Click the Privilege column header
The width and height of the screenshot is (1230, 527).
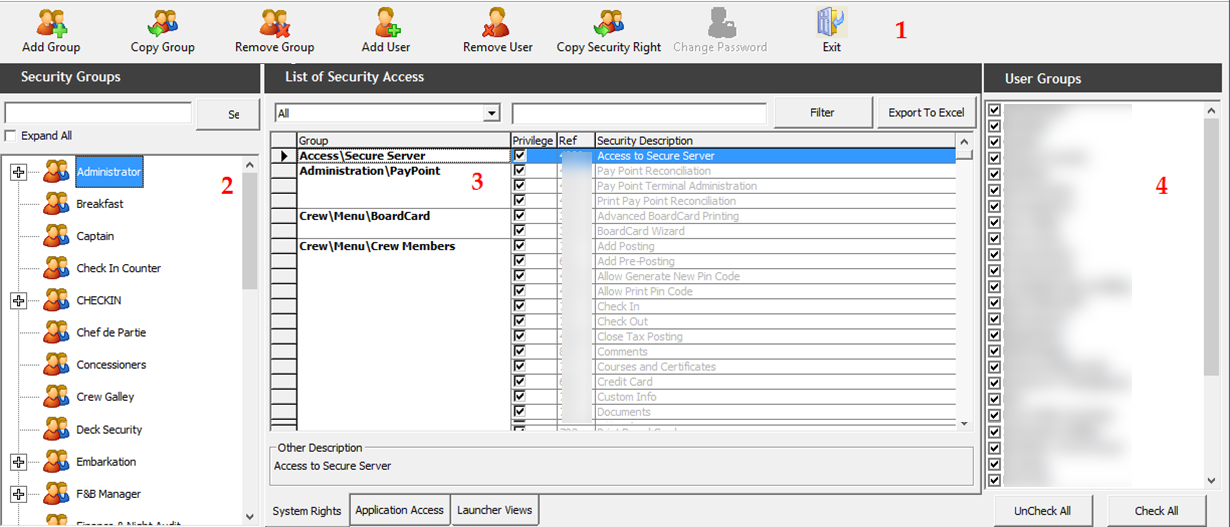coord(533,141)
